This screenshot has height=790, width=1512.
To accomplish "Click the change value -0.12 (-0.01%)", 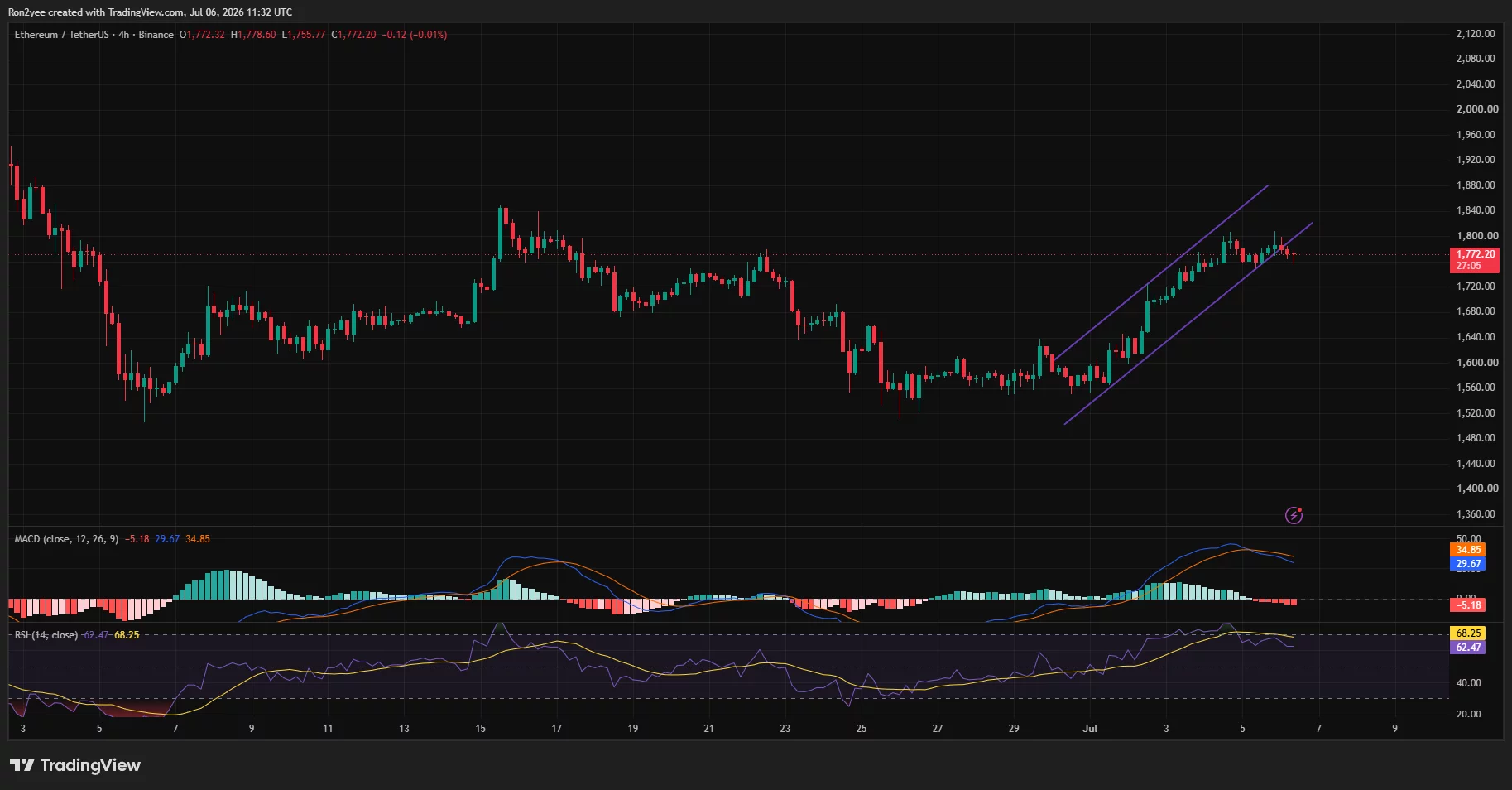I will pyautogui.click(x=415, y=35).
